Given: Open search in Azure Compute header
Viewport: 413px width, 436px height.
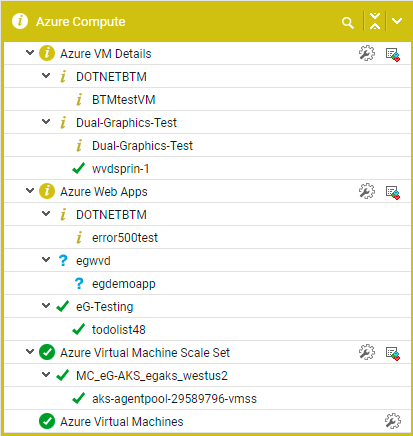Looking at the screenshot, I should (x=348, y=23).
